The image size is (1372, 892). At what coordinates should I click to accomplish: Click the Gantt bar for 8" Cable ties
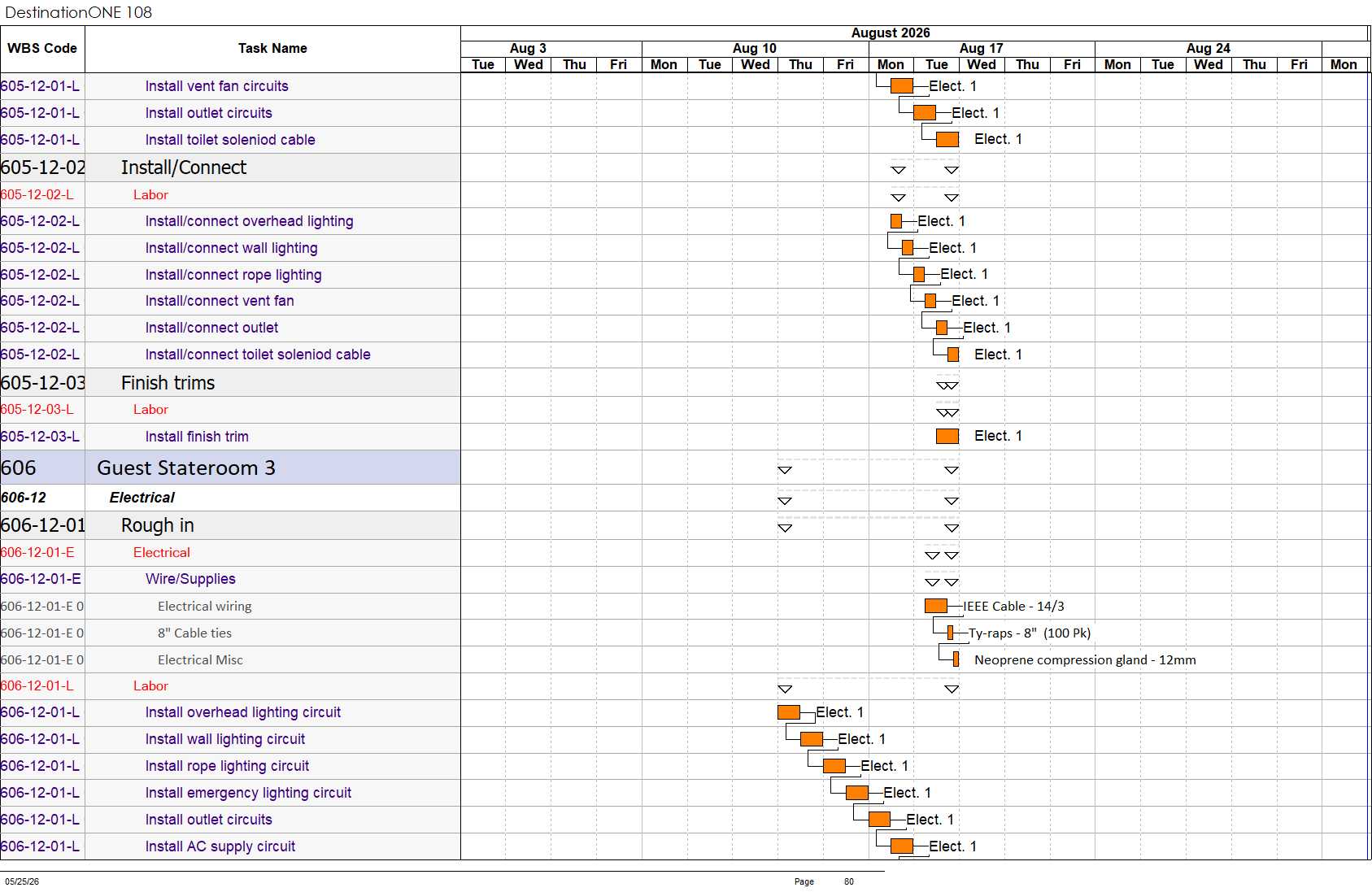950,633
